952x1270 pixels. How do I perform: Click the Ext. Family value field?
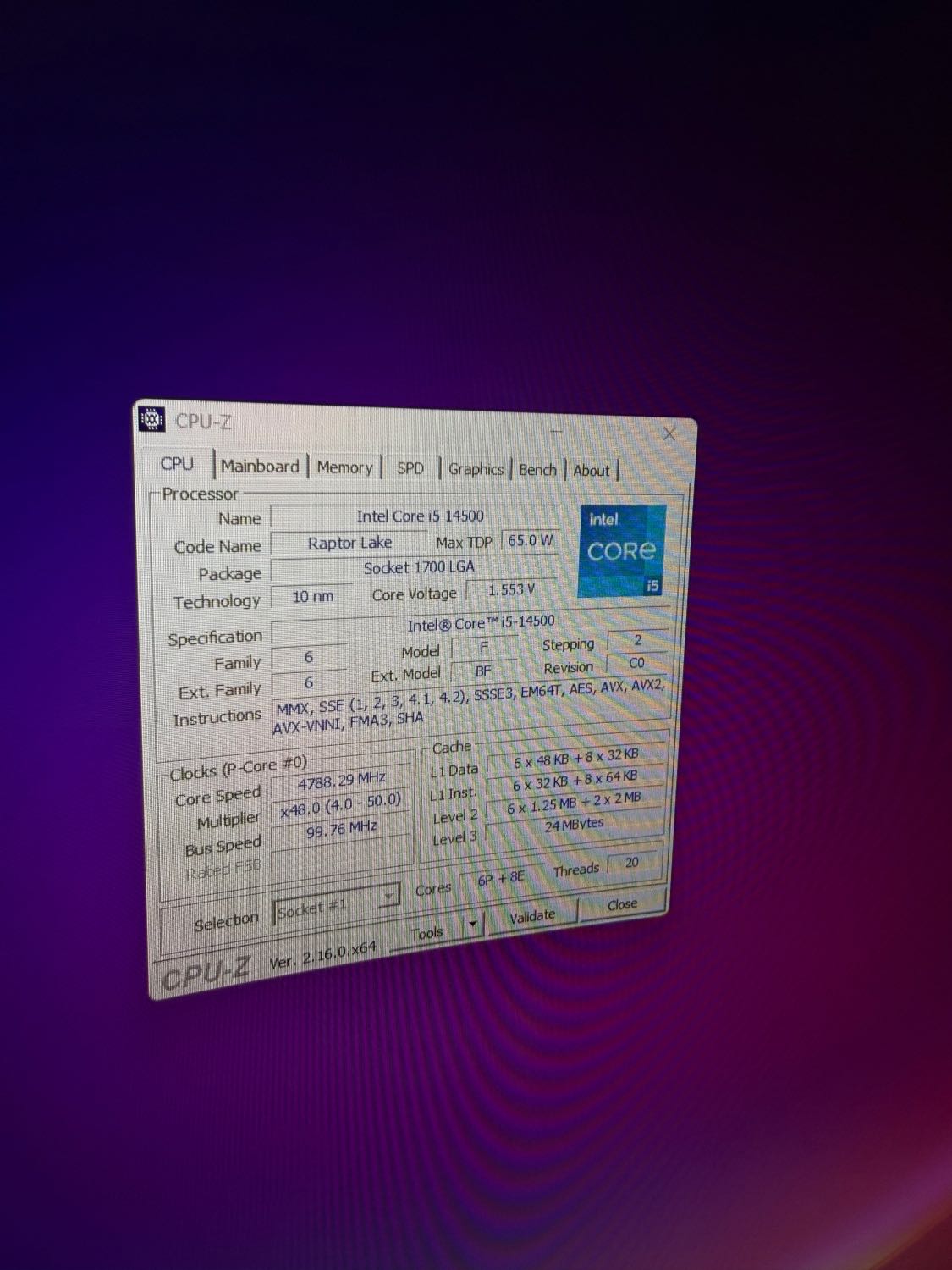pyautogui.click(x=308, y=682)
